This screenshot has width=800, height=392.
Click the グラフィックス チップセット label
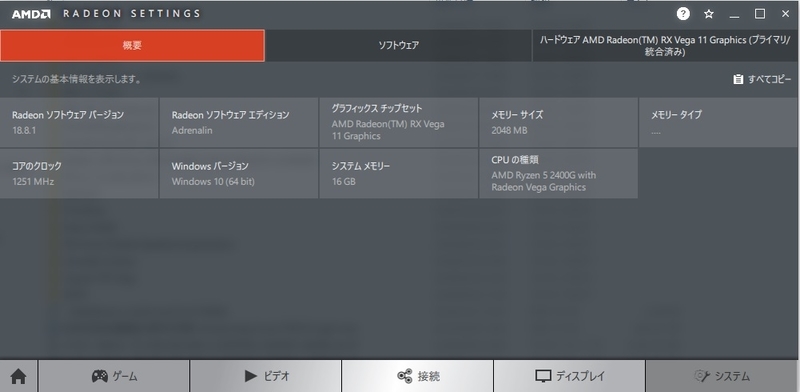pos(377,108)
